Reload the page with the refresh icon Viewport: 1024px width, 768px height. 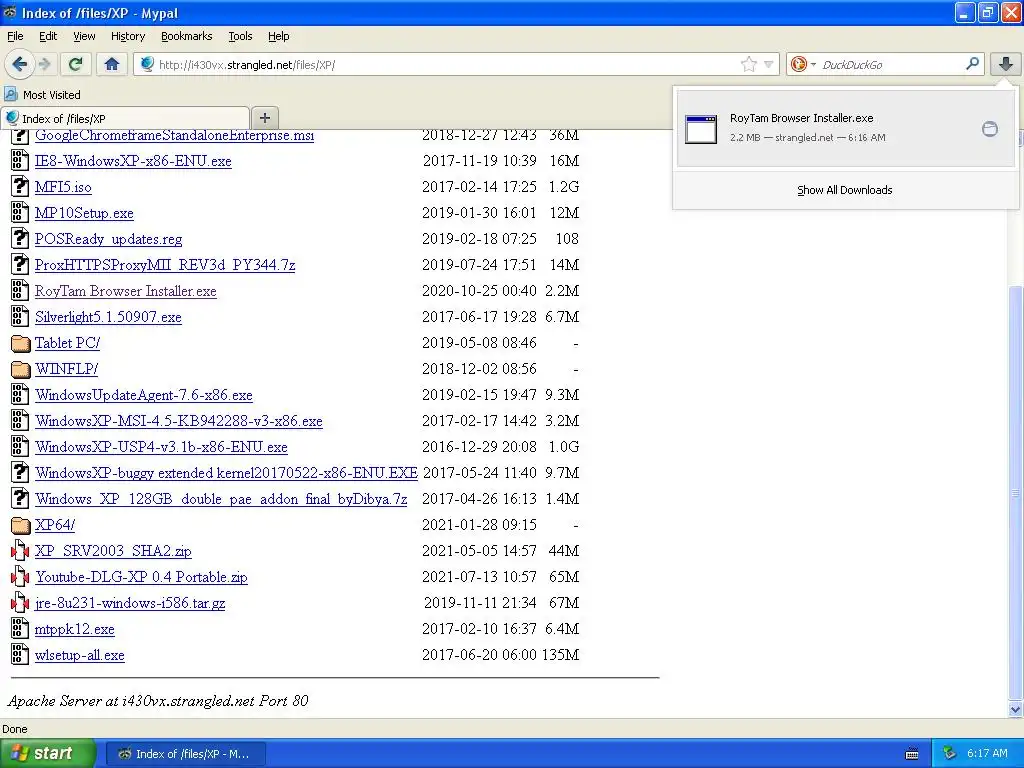click(76, 64)
